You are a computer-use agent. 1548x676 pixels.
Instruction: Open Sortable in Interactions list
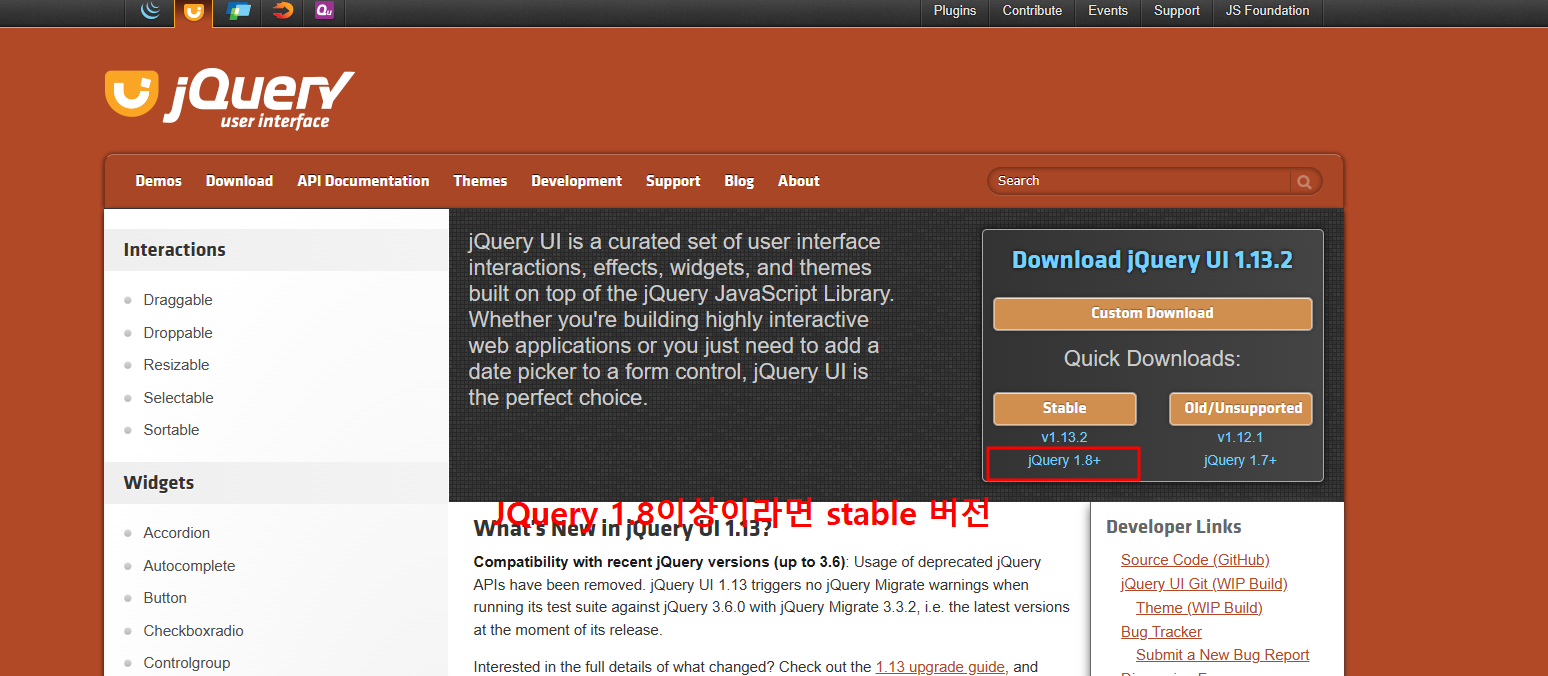point(171,430)
